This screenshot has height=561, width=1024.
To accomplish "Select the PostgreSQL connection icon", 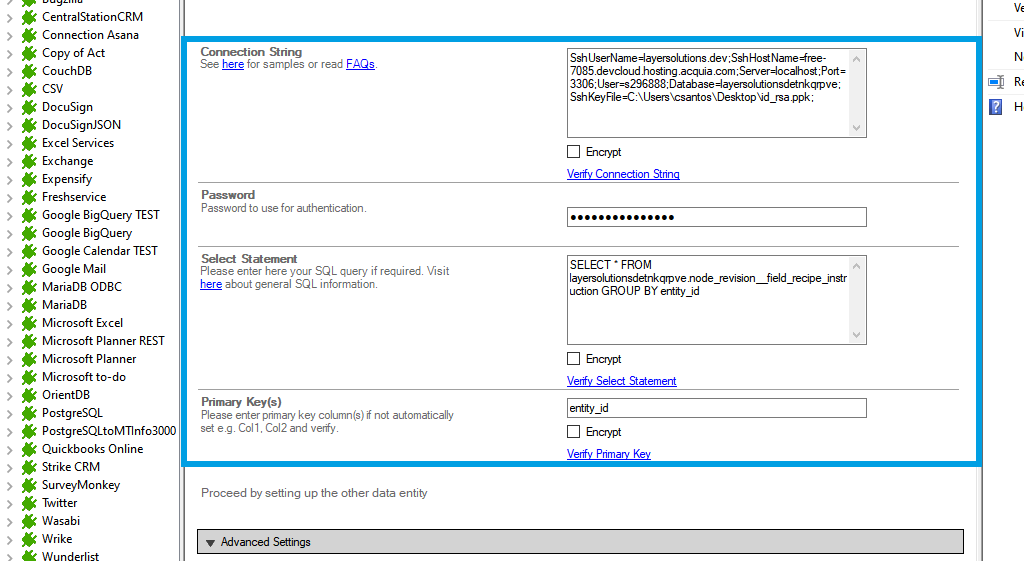I will click(x=29, y=413).
